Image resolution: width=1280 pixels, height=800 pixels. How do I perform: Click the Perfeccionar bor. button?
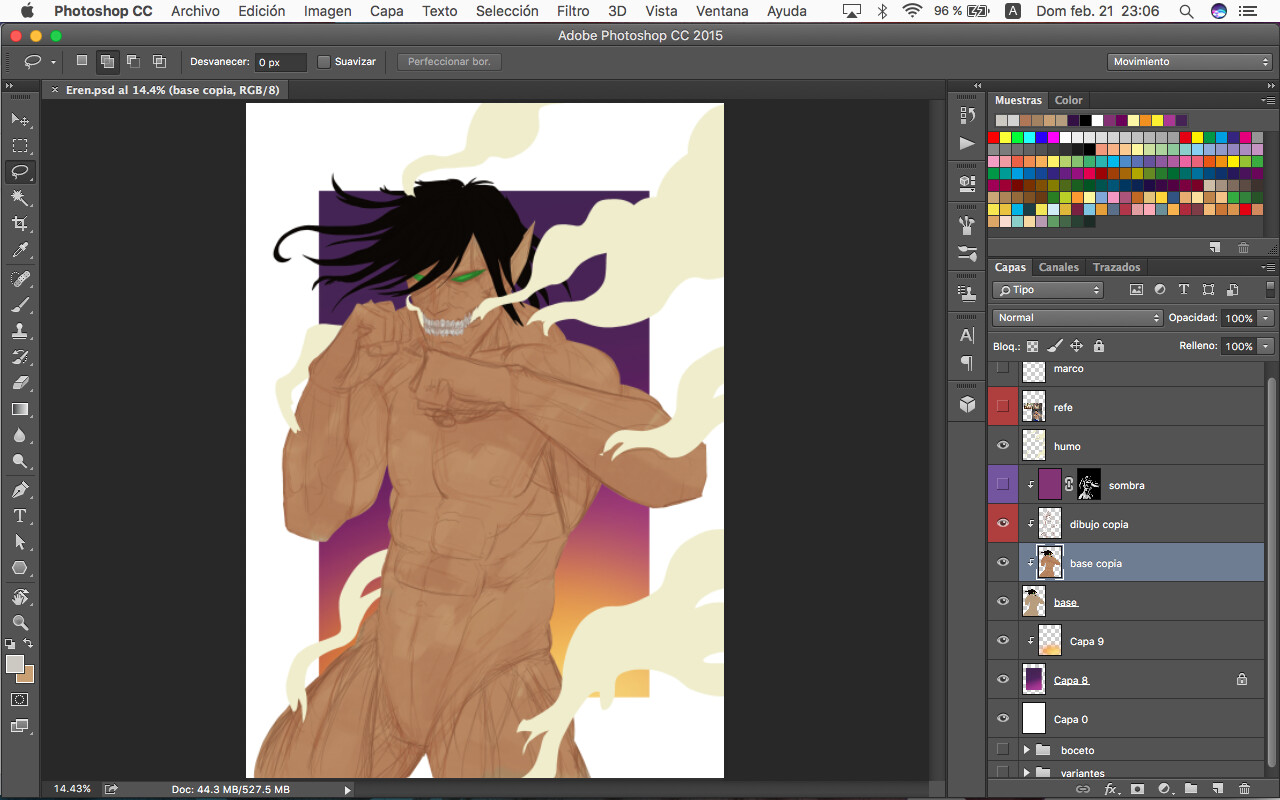[x=449, y=62]
